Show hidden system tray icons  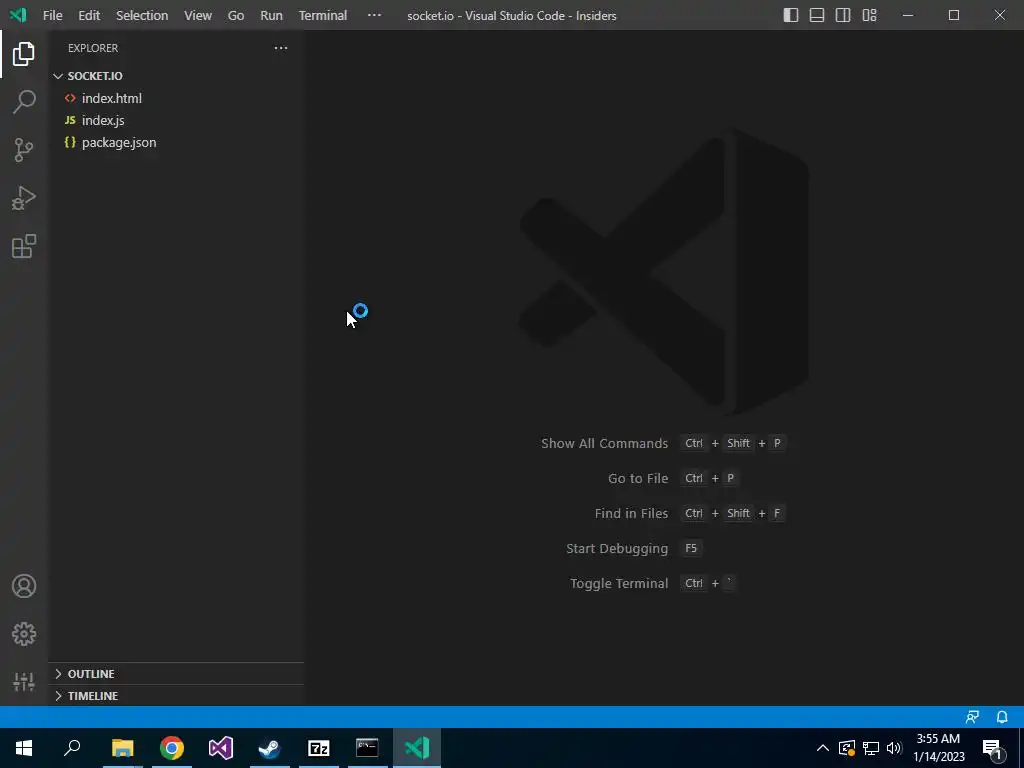[x=823, y=748]
